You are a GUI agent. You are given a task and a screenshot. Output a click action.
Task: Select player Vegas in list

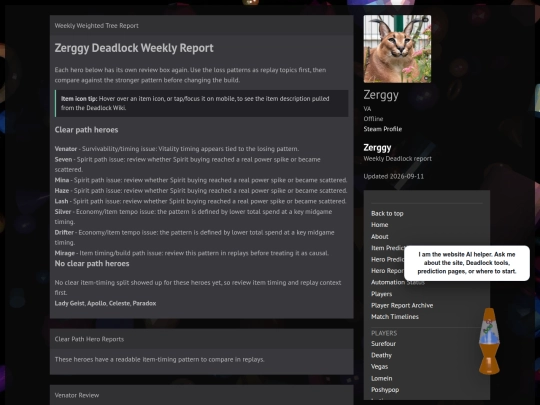(x=380, y=367)
